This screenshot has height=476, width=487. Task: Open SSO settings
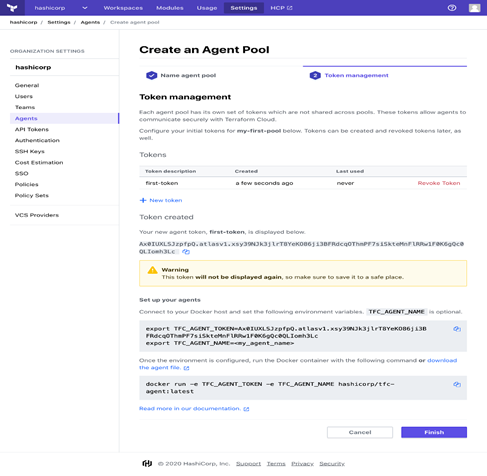click(21, 173)
